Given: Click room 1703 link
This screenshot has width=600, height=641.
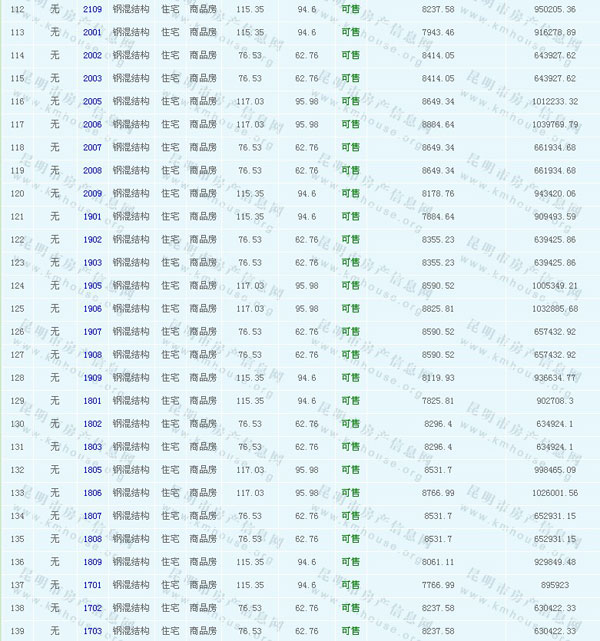Looking at the screenshot, I should click(92, 631).
